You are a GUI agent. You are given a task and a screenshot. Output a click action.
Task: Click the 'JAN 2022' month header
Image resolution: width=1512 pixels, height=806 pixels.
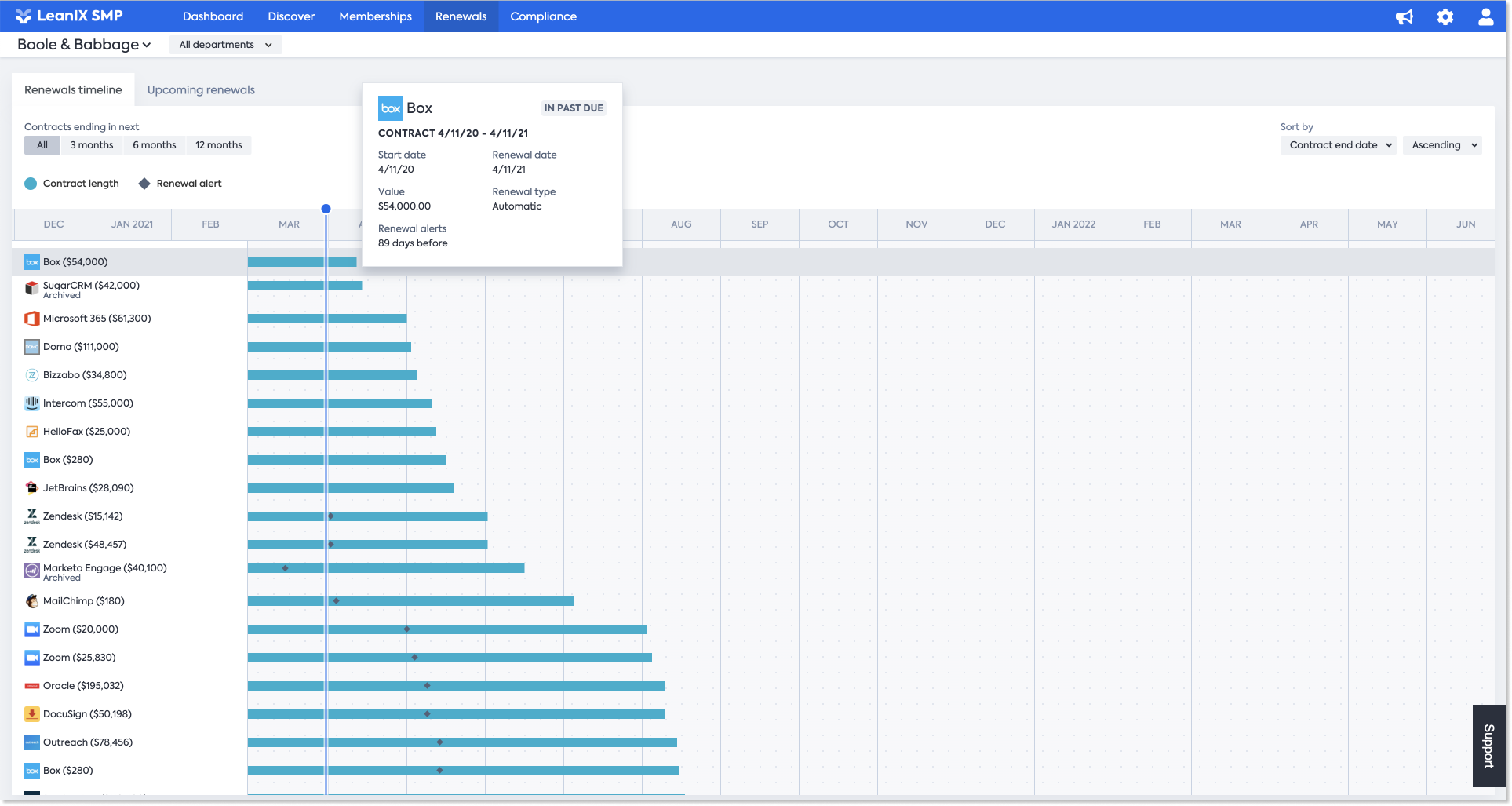1073,224
